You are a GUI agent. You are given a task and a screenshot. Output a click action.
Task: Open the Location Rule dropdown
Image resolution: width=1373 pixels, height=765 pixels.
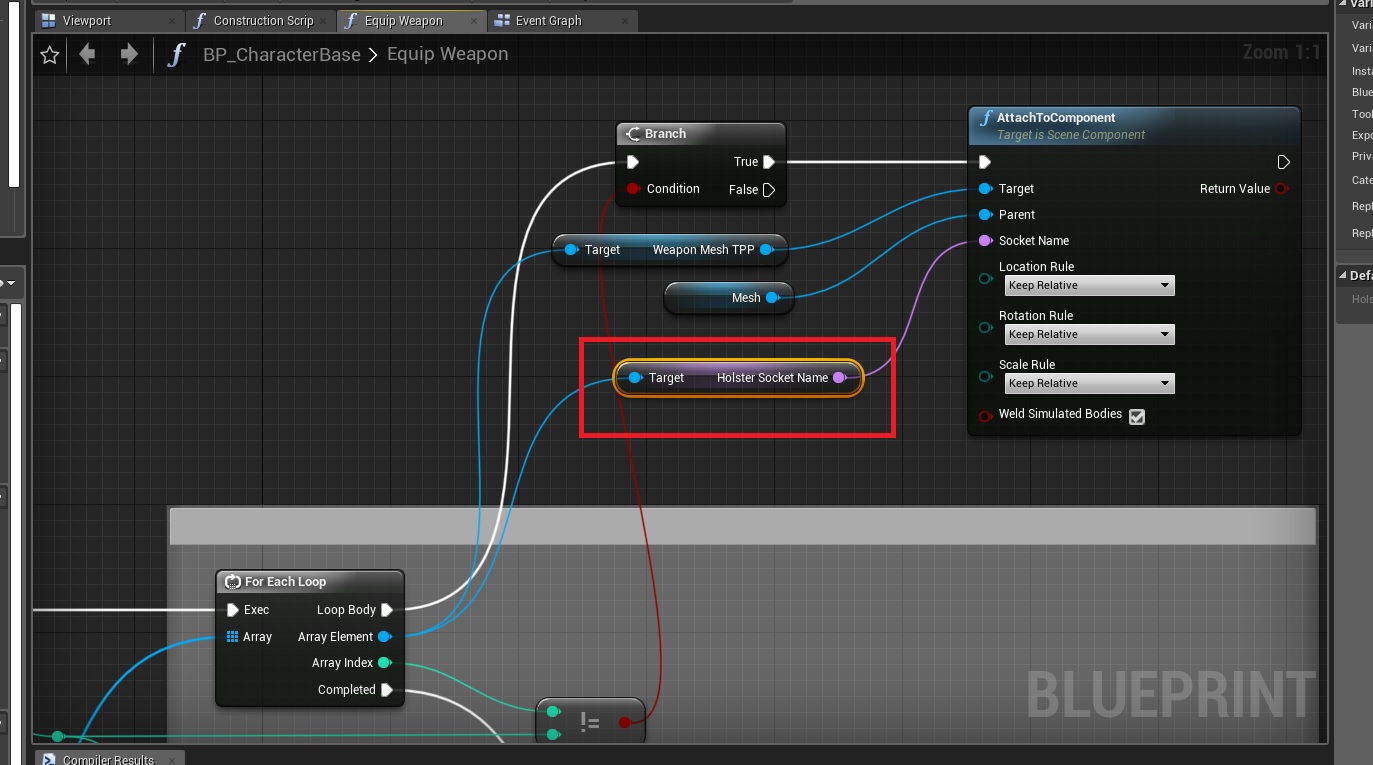(x=1089, y=286)
